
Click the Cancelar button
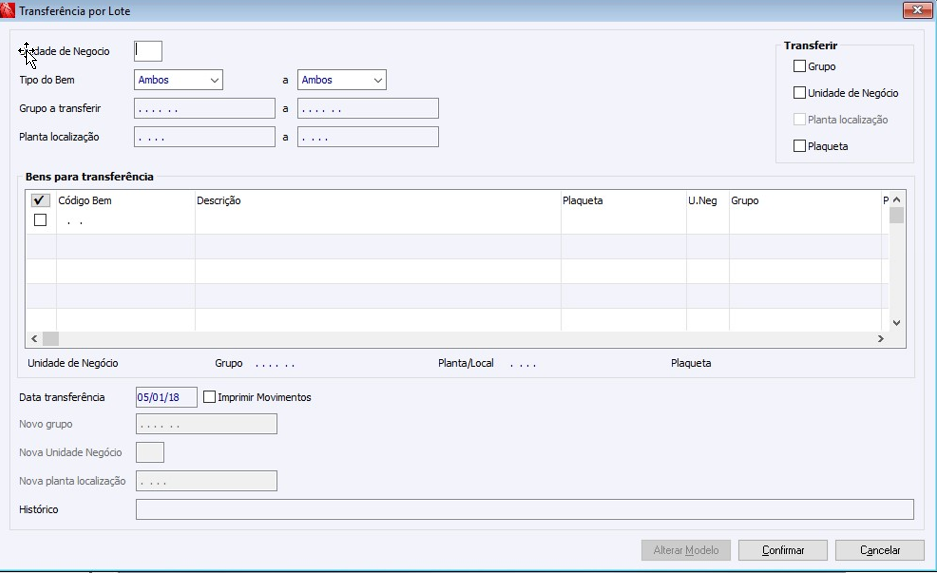pos(880,550)
